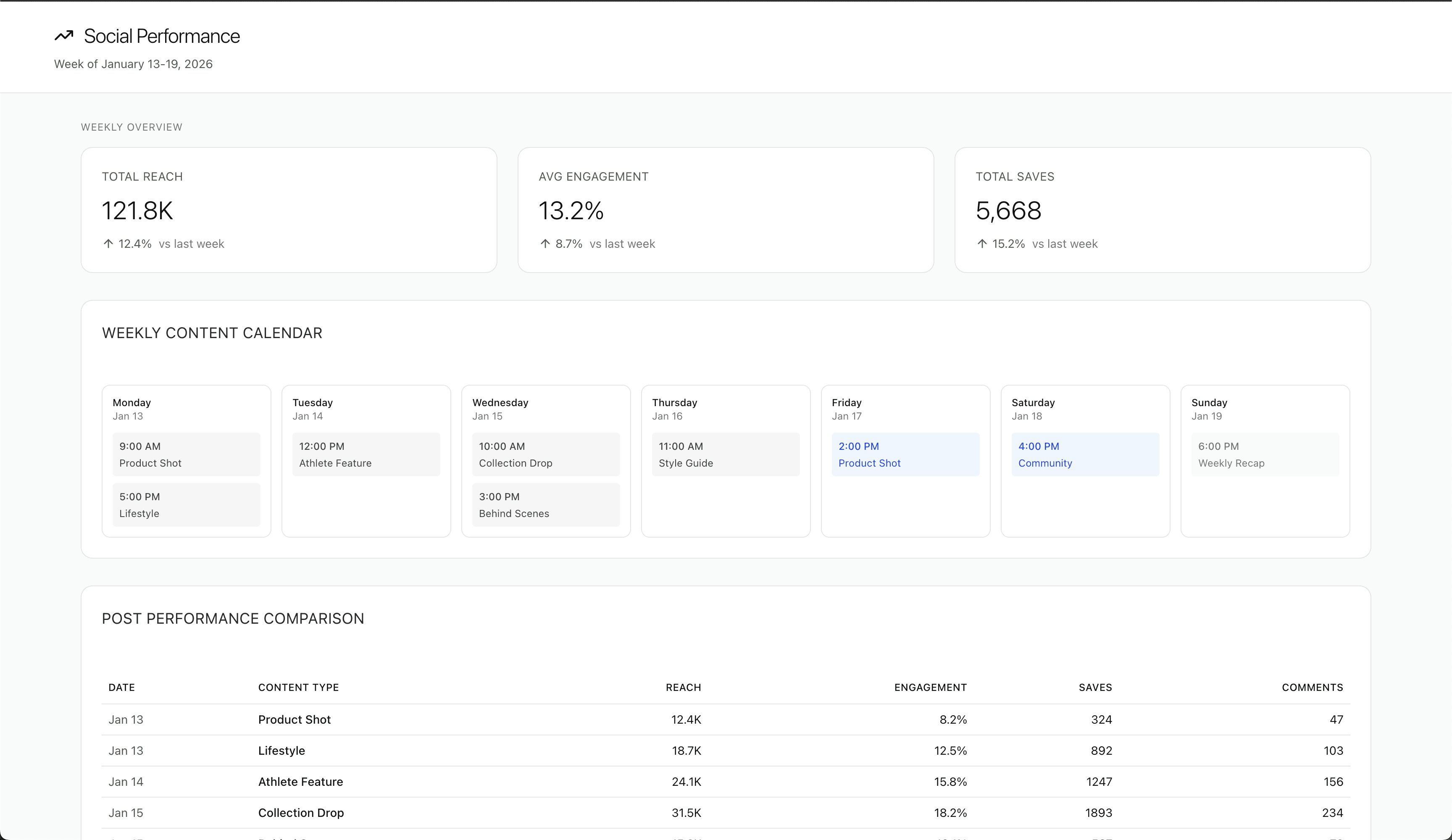Click the Comments column header
Image resolution: width=1452 pixels, height=840 pixels.
1312,687
